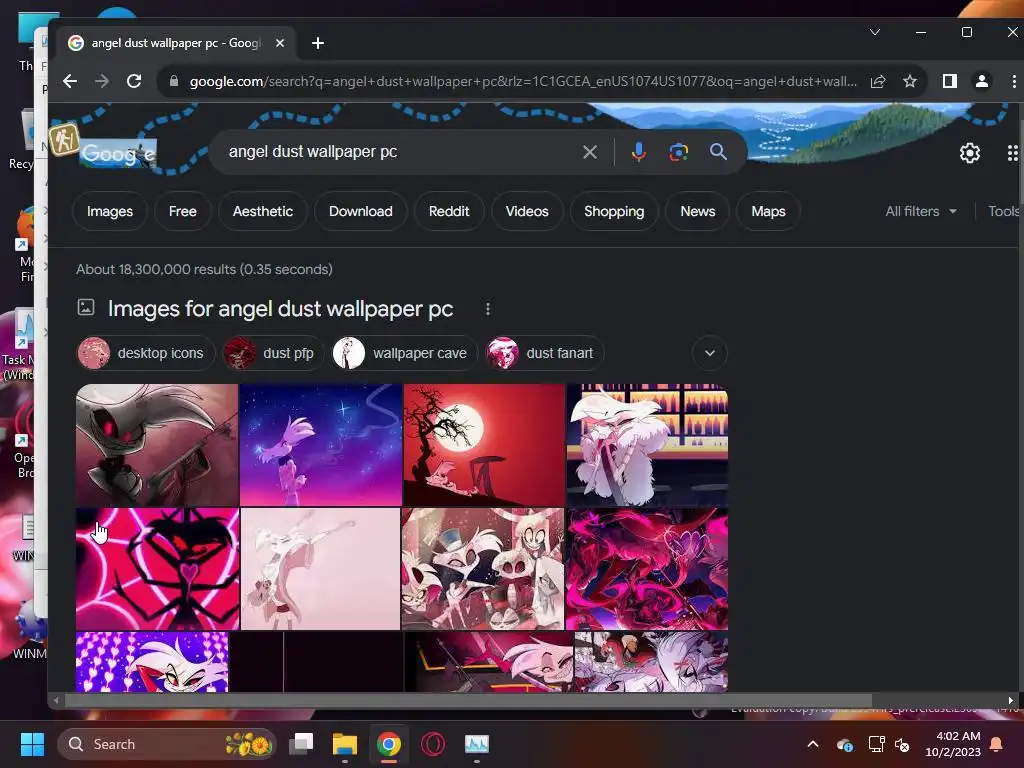Viewport: 1024px width, 768px height.
Task: Choose the dust pfp suggestion chip
Action: point(273,353)
